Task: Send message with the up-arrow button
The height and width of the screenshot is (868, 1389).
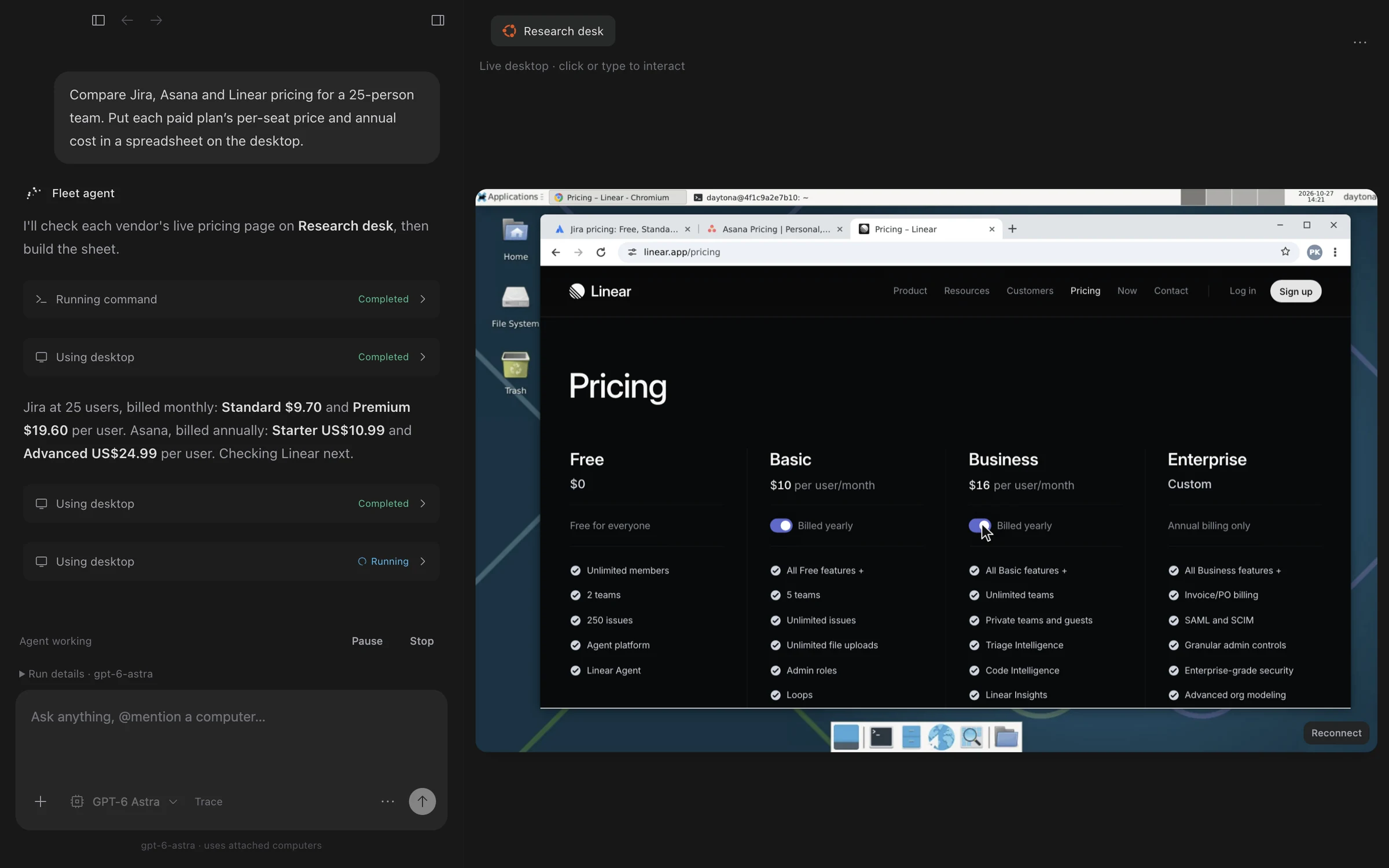Action: point(422,801)
